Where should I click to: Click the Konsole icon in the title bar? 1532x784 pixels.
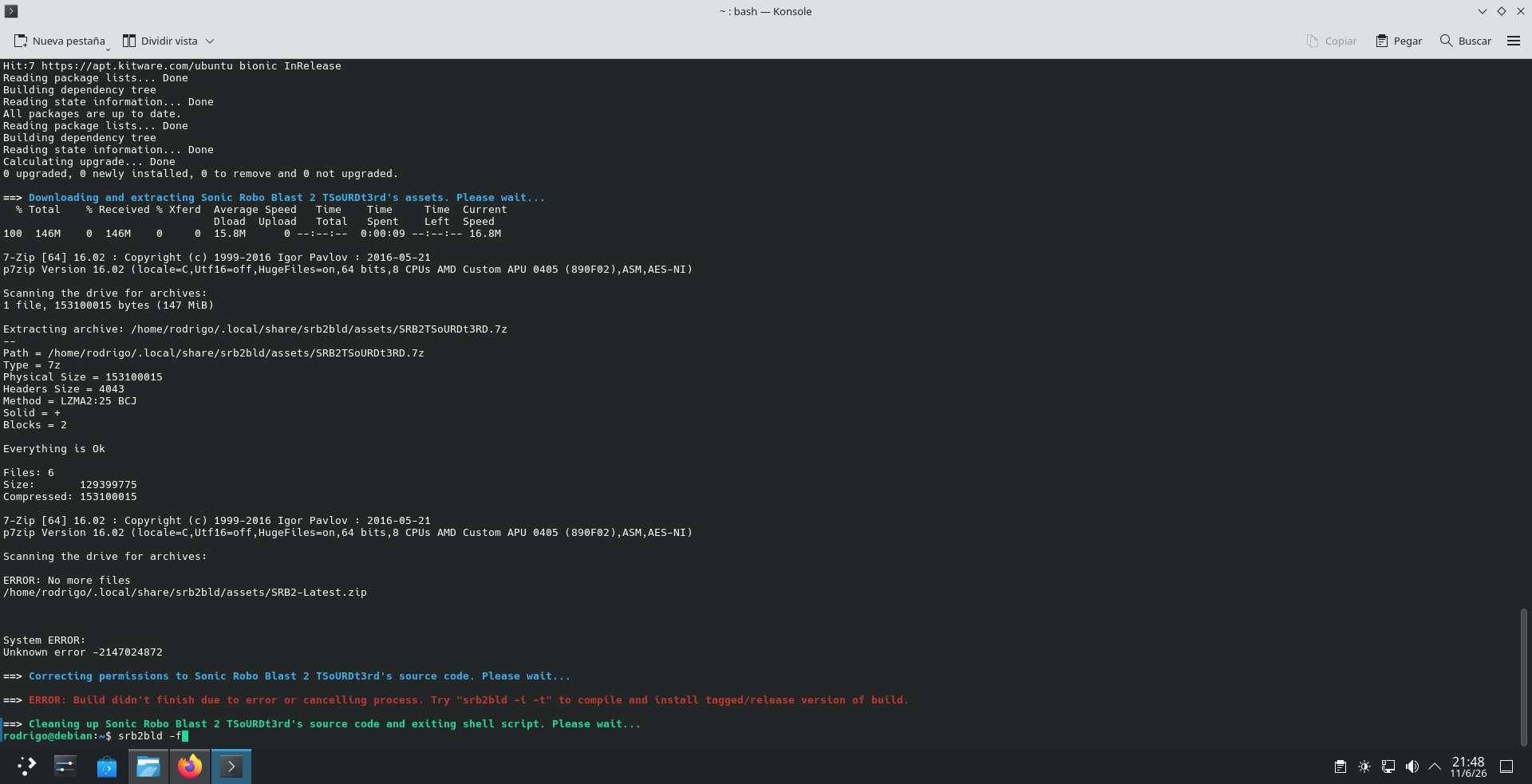pos(11,11)
